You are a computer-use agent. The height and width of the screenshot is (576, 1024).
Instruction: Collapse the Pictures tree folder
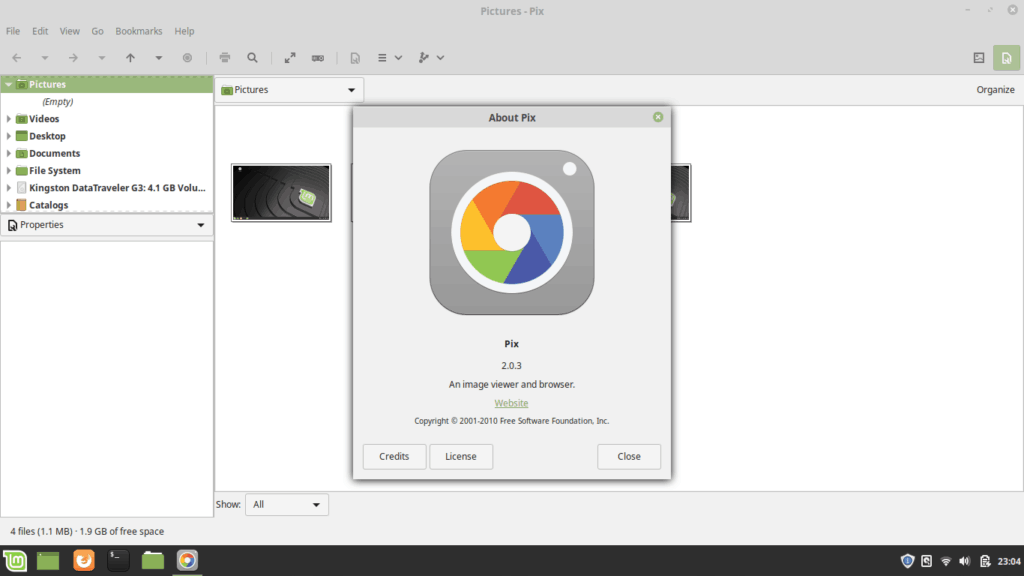click(8, 84)
